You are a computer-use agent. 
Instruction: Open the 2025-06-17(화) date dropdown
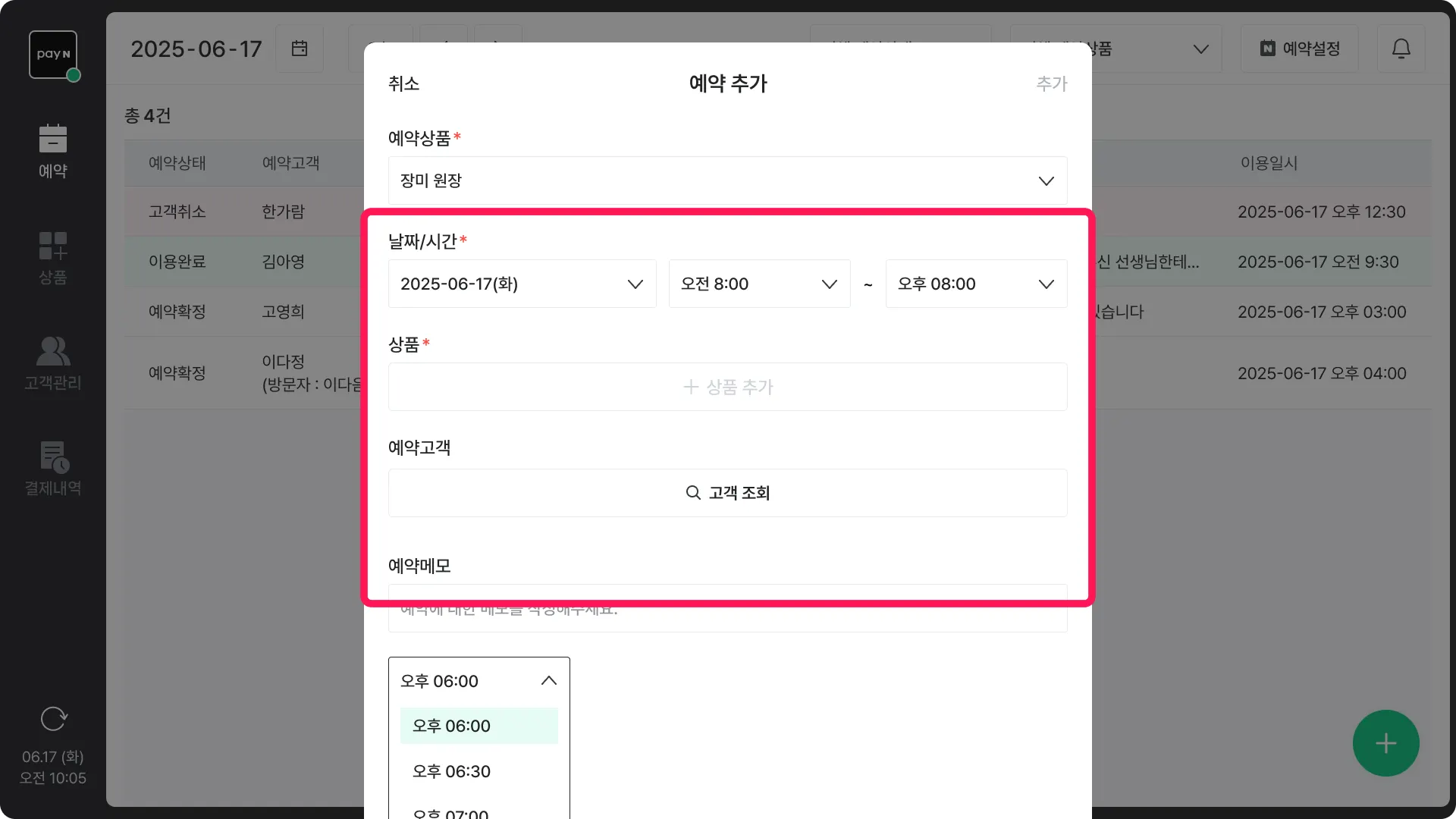pos(522,284)
